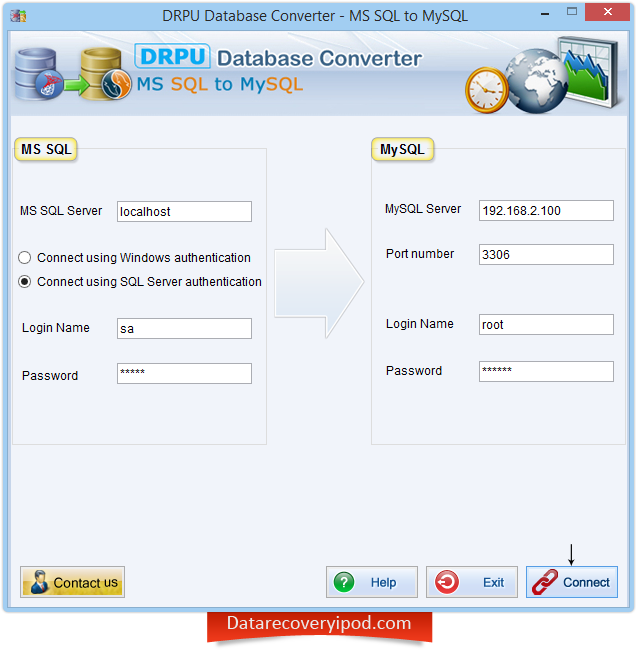Click the MS SQL Server label

pos(61,211)
